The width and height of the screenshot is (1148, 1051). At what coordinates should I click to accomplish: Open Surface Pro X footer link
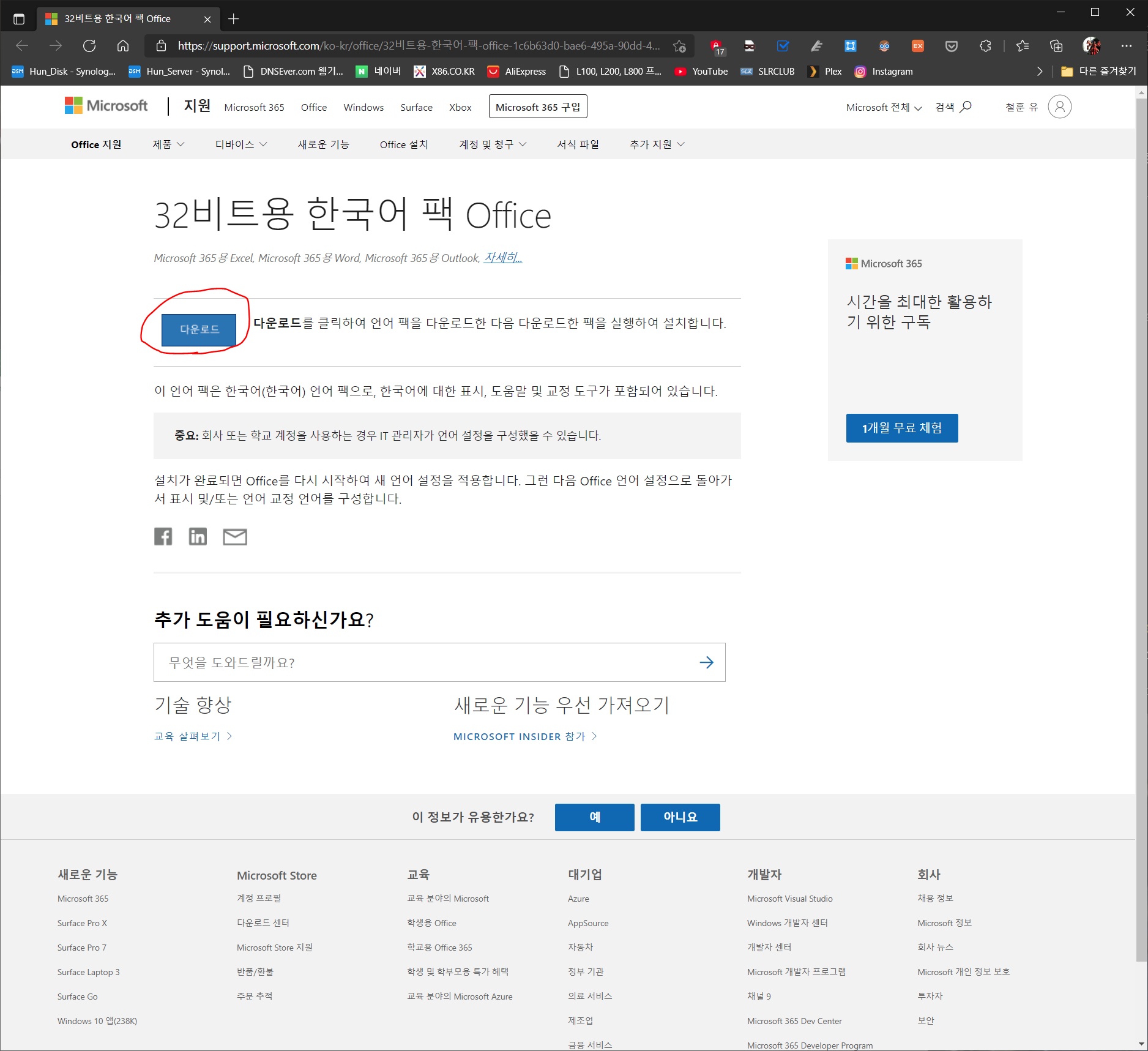82,923
